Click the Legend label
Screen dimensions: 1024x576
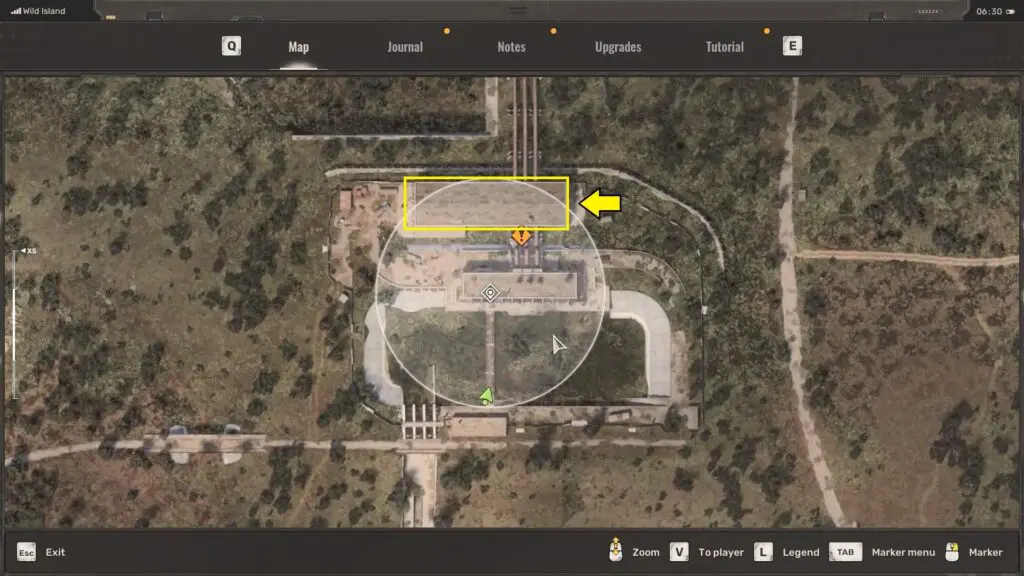pyautogui.click(x=800, y=552)
